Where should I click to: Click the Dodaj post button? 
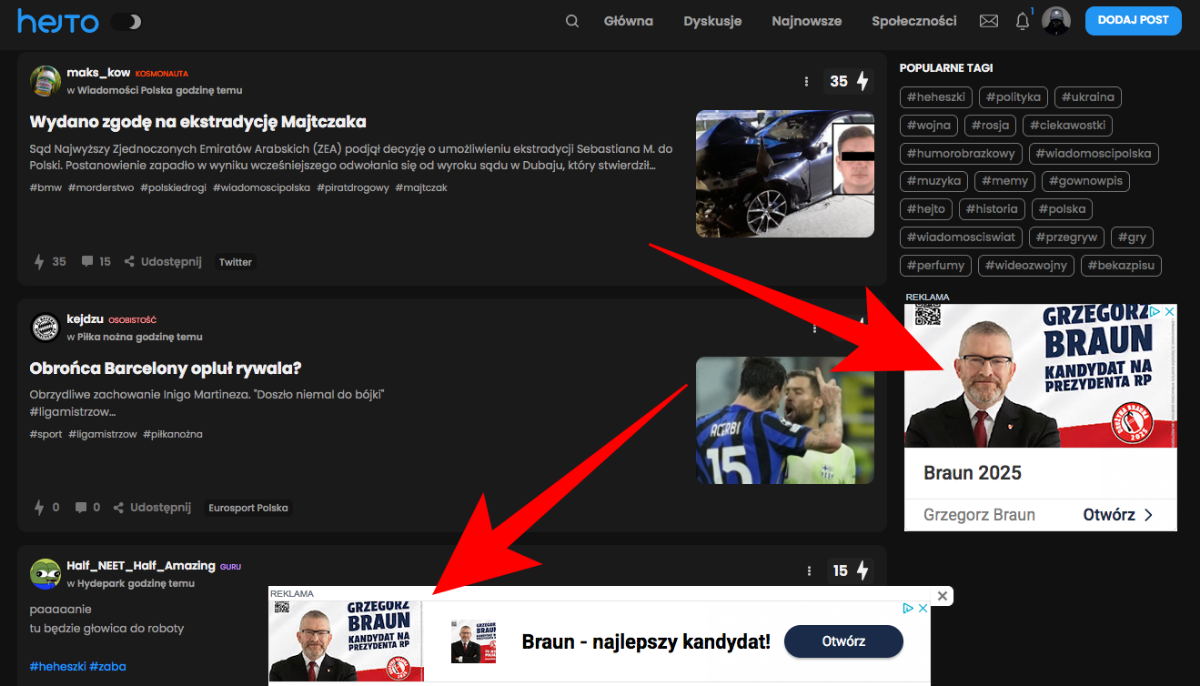coord(1132,20)
